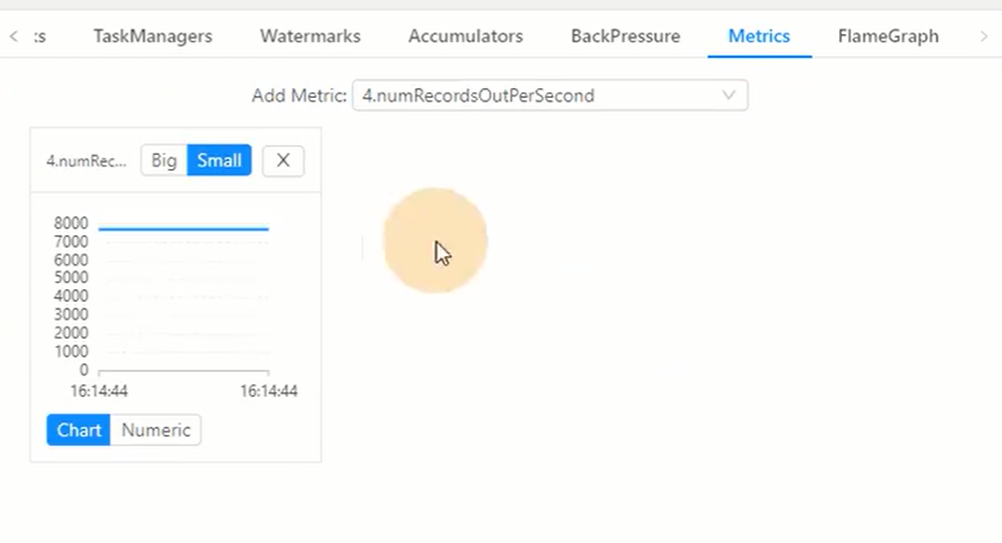View the BackPressure tab
This screenshot has width=1002, height=543.
(x=625, y=37)
